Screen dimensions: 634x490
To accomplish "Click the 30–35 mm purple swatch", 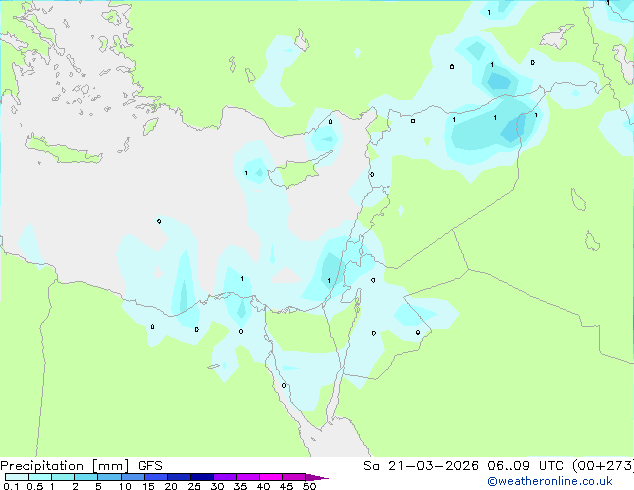I will pyautogui.click(x=225, y=477).
